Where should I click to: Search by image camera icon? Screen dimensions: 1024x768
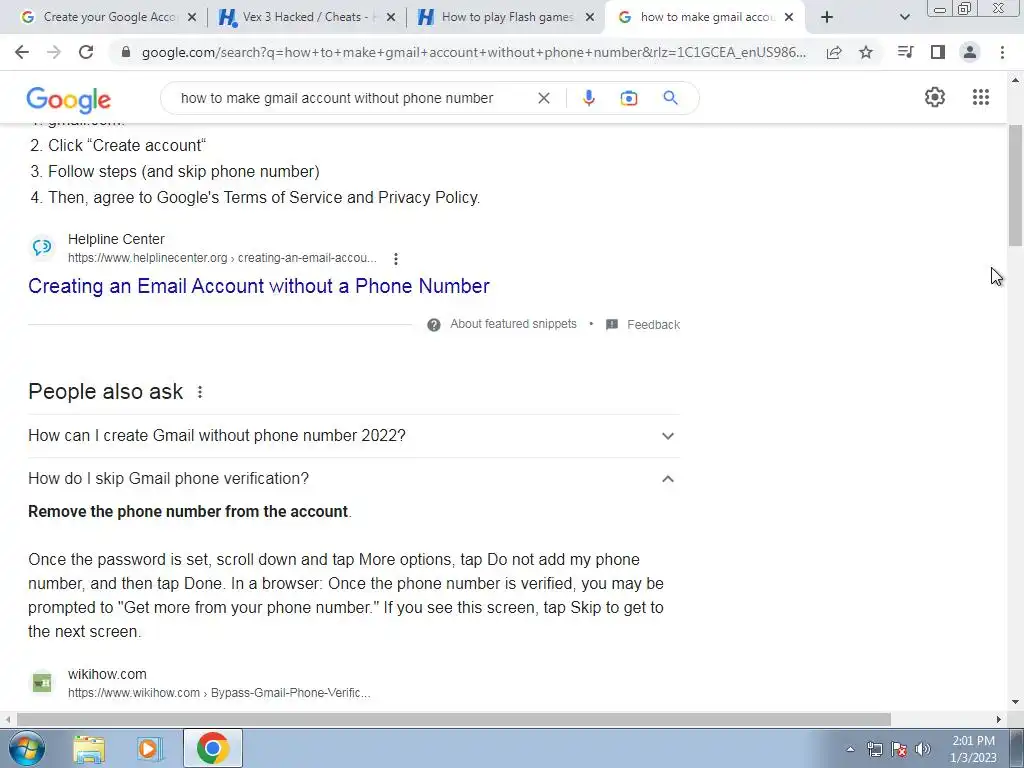point(628,98)
